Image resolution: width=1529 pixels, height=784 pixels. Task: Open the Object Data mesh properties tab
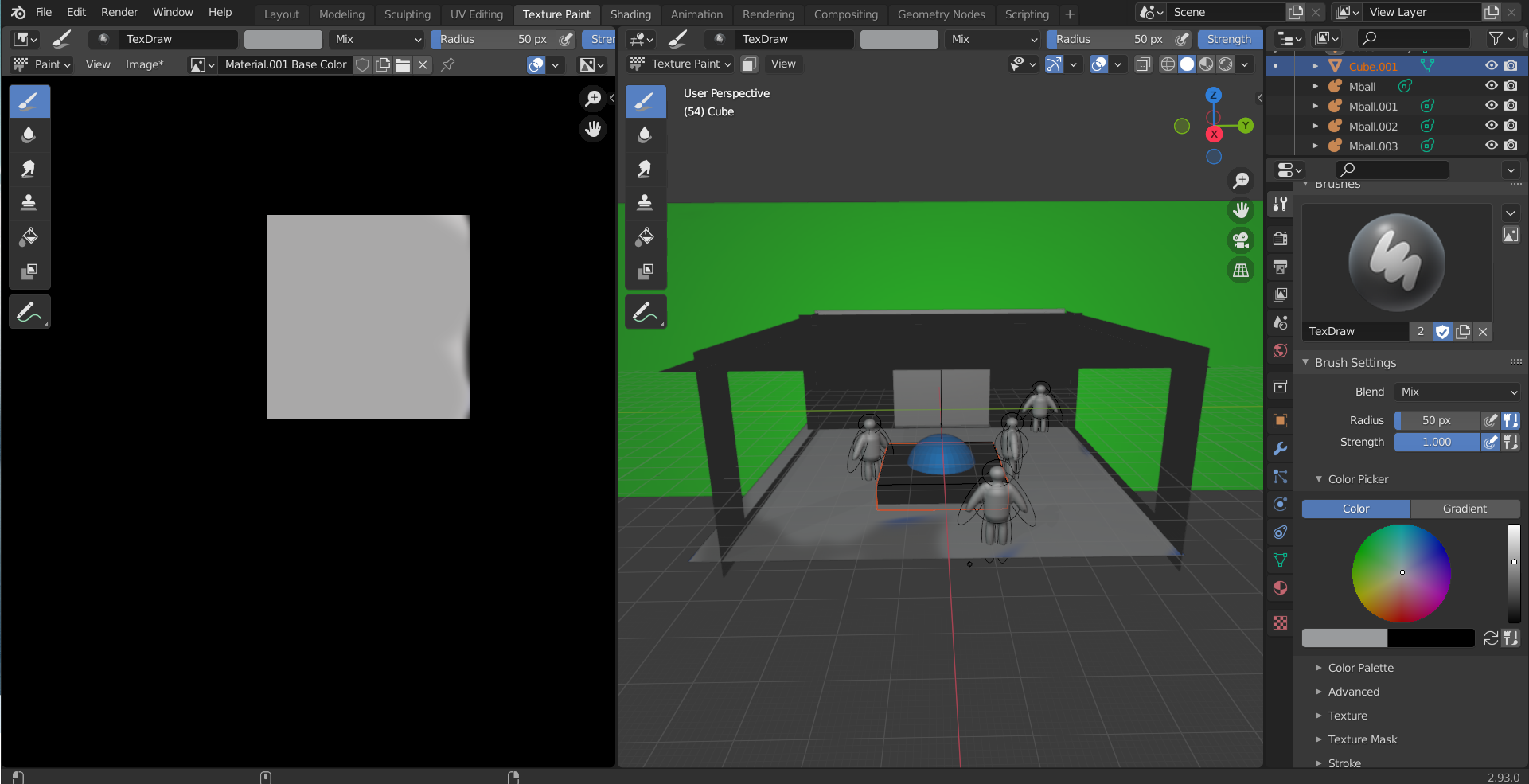[1280, 560]
